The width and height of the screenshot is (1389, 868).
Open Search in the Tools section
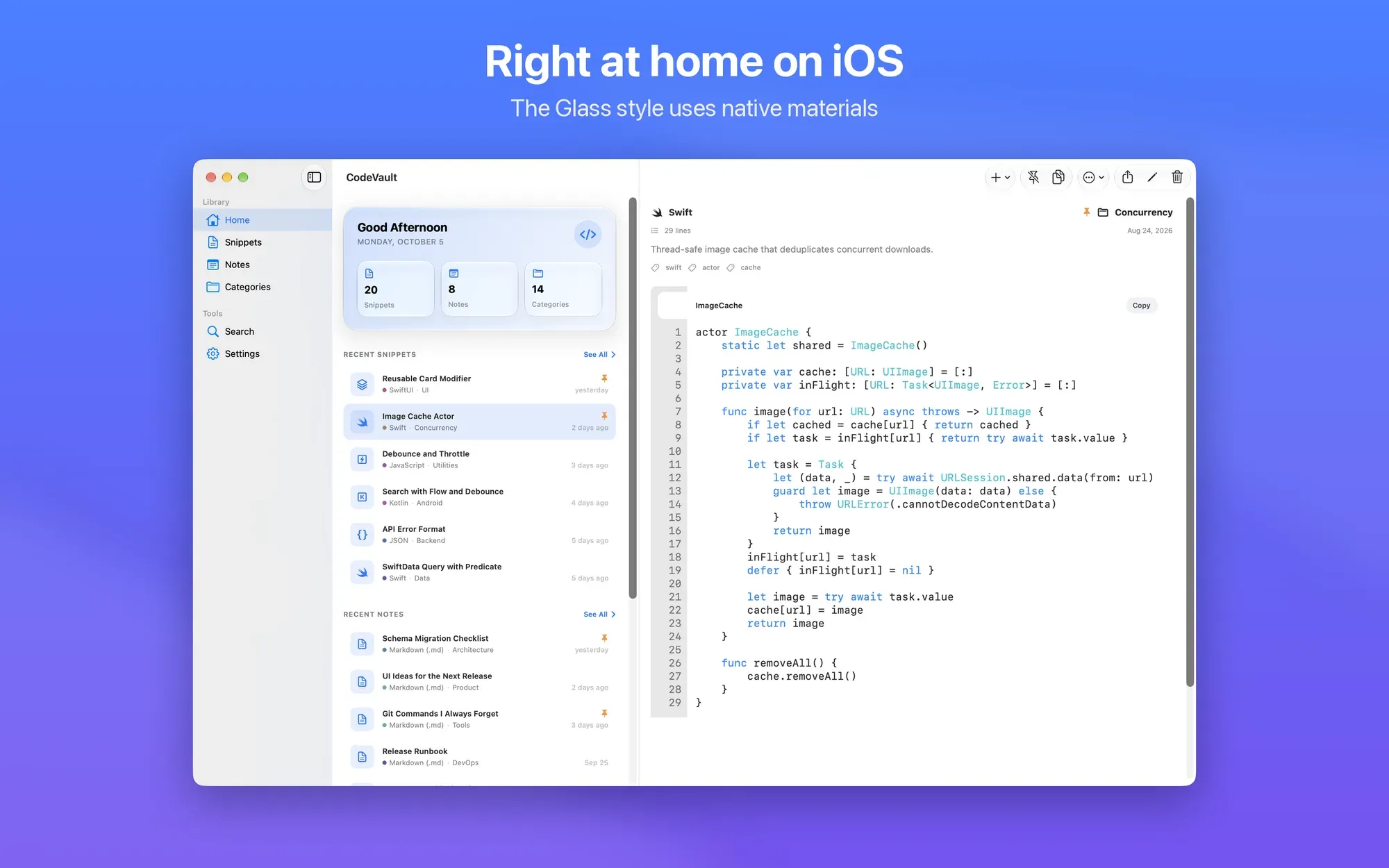click(263, 331)
